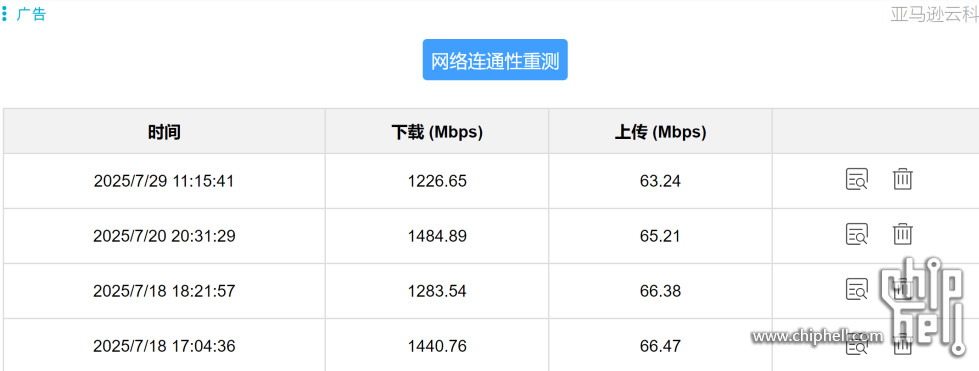
Task: Delete the 2025/7/18 18:21:57 record
Action: 902,290
